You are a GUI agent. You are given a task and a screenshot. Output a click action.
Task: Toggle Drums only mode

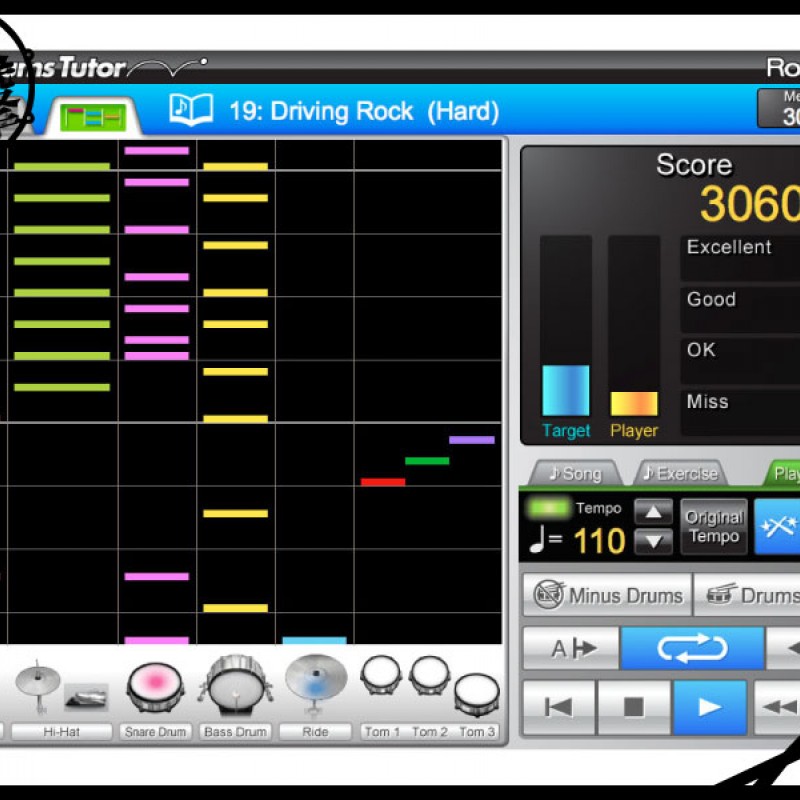click(x=747, y=595)
